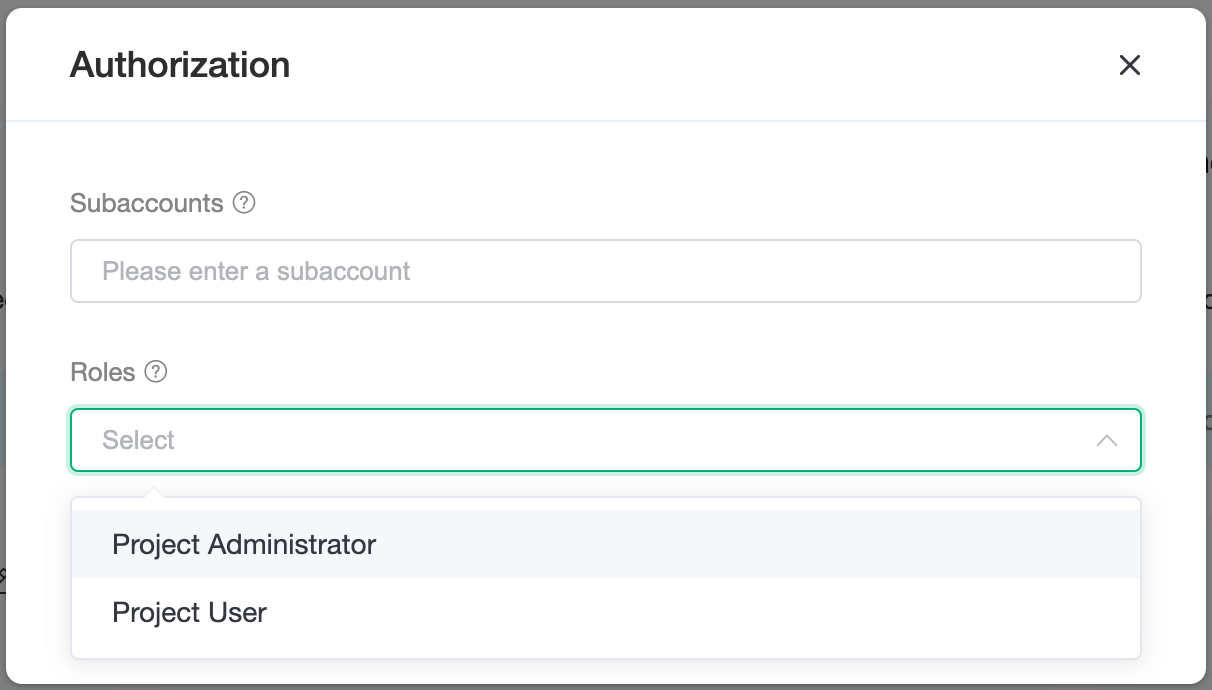This screenshot has width=1212, height=690.
Task: Choose Project Administrator from the roles list
Action: pyautogui.click(x=244, y=545)
